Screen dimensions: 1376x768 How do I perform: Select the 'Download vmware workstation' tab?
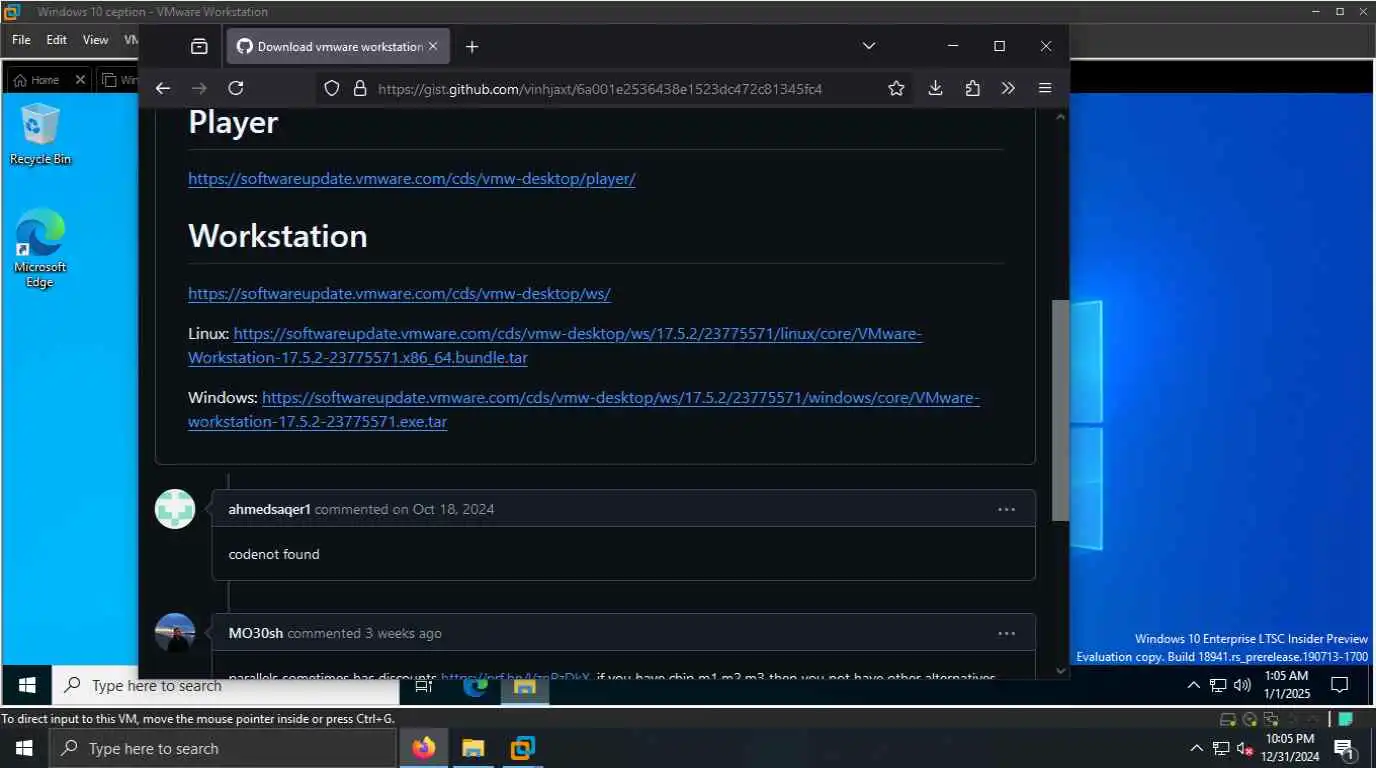pyautogui.click(x=339, y=46)
